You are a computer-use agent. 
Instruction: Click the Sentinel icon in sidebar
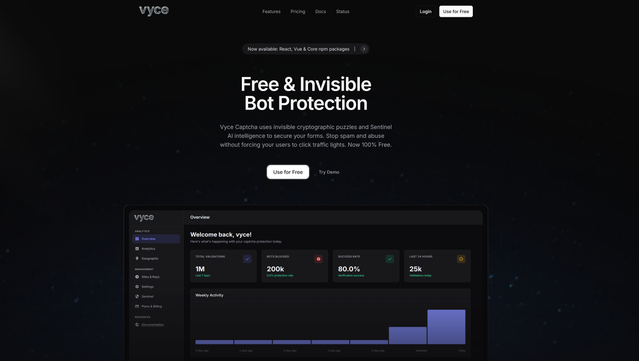coord(137,296)
